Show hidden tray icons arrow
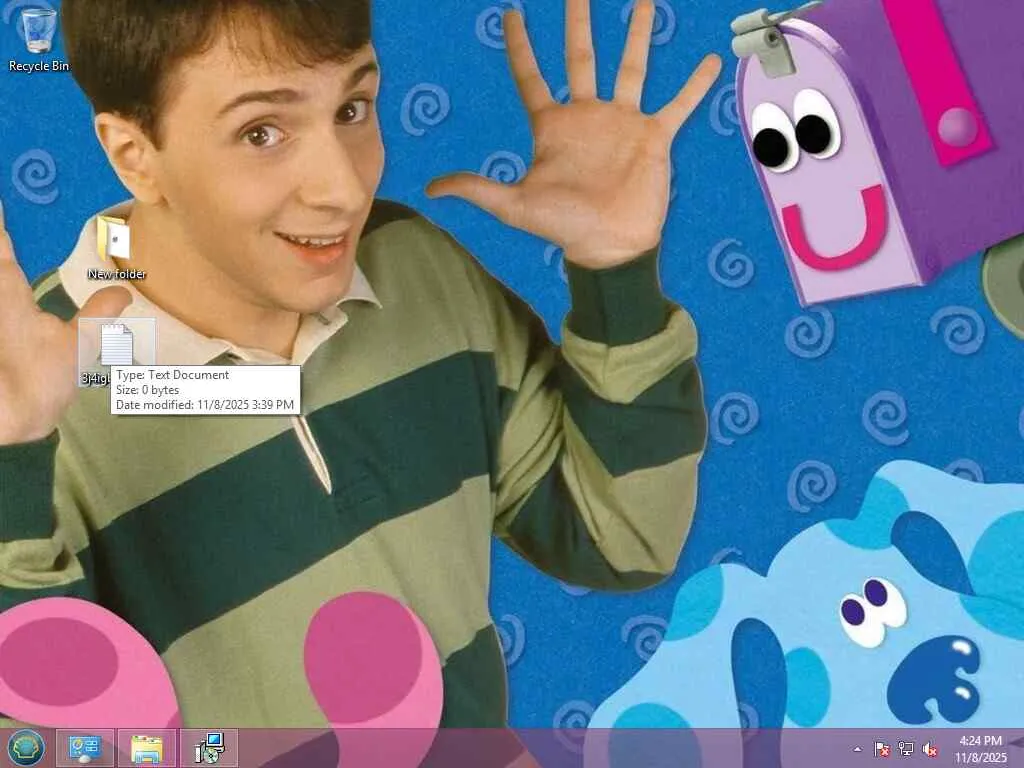This screenshot has height=768, width=1024. point(857,749)
